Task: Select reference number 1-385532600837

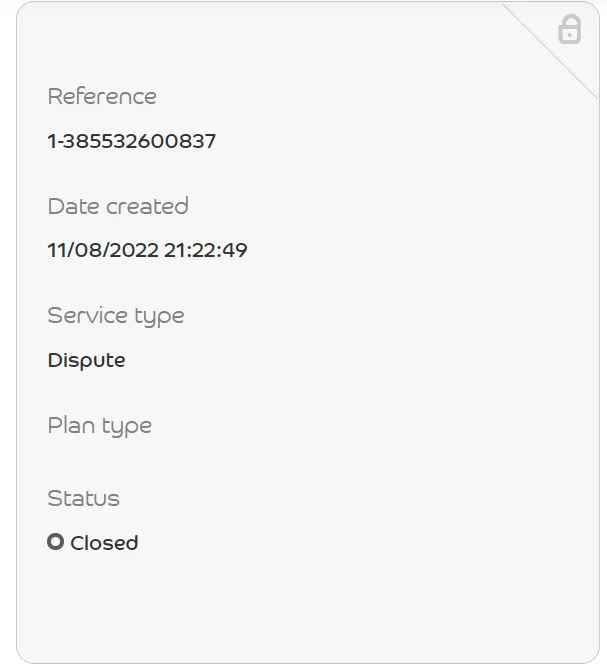Action: click(x=131, y=141)
